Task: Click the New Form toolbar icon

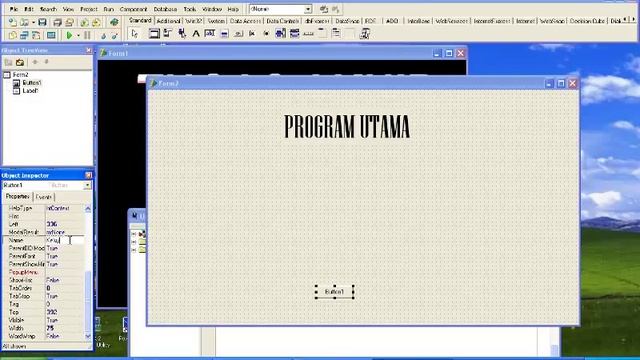Action: point(51,36)
